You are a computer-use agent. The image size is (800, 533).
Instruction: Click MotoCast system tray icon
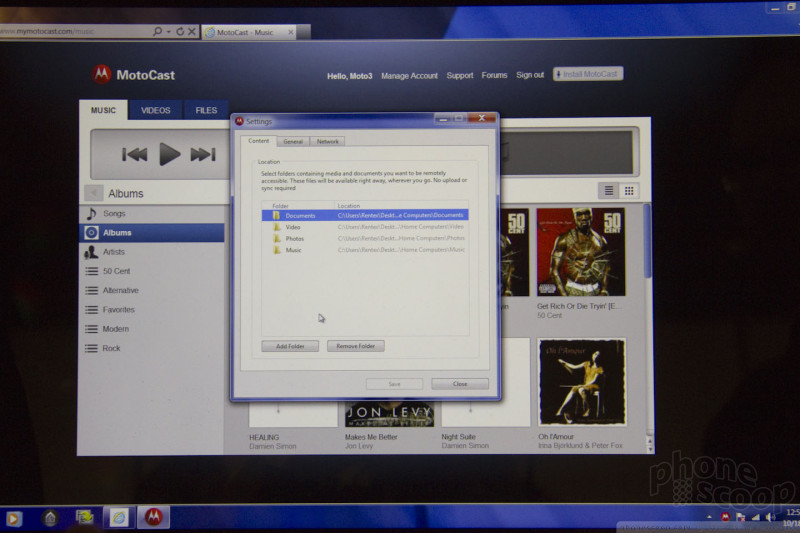[725, 517]
